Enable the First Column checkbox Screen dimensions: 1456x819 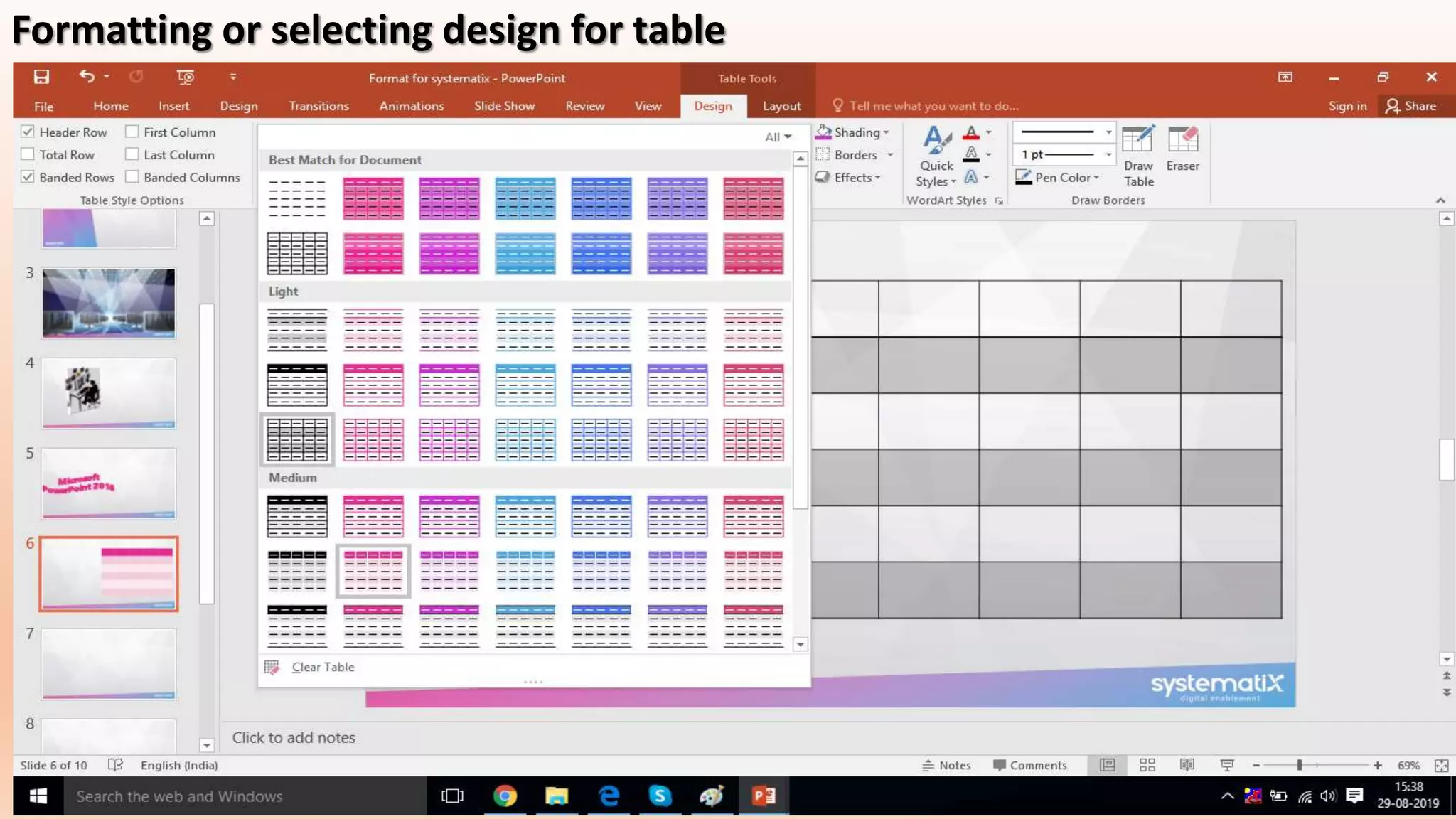coord(132,132)
